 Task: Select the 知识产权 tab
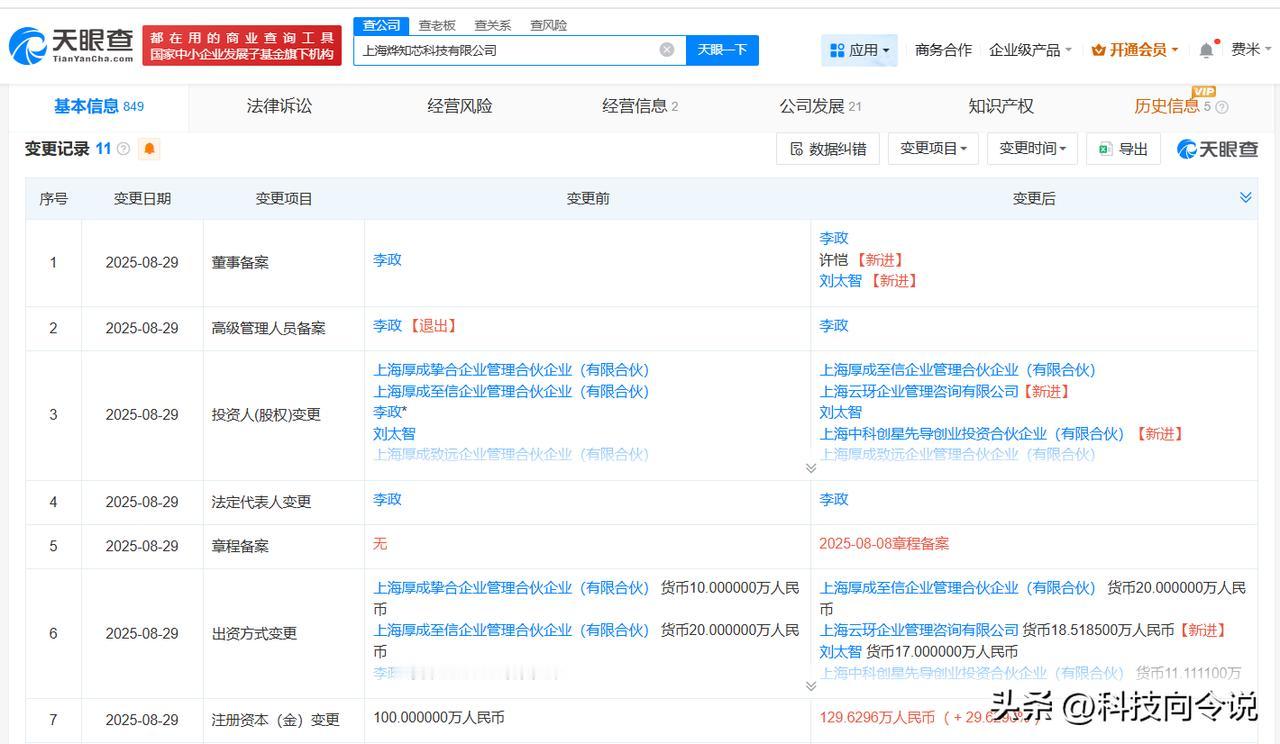1001,106
